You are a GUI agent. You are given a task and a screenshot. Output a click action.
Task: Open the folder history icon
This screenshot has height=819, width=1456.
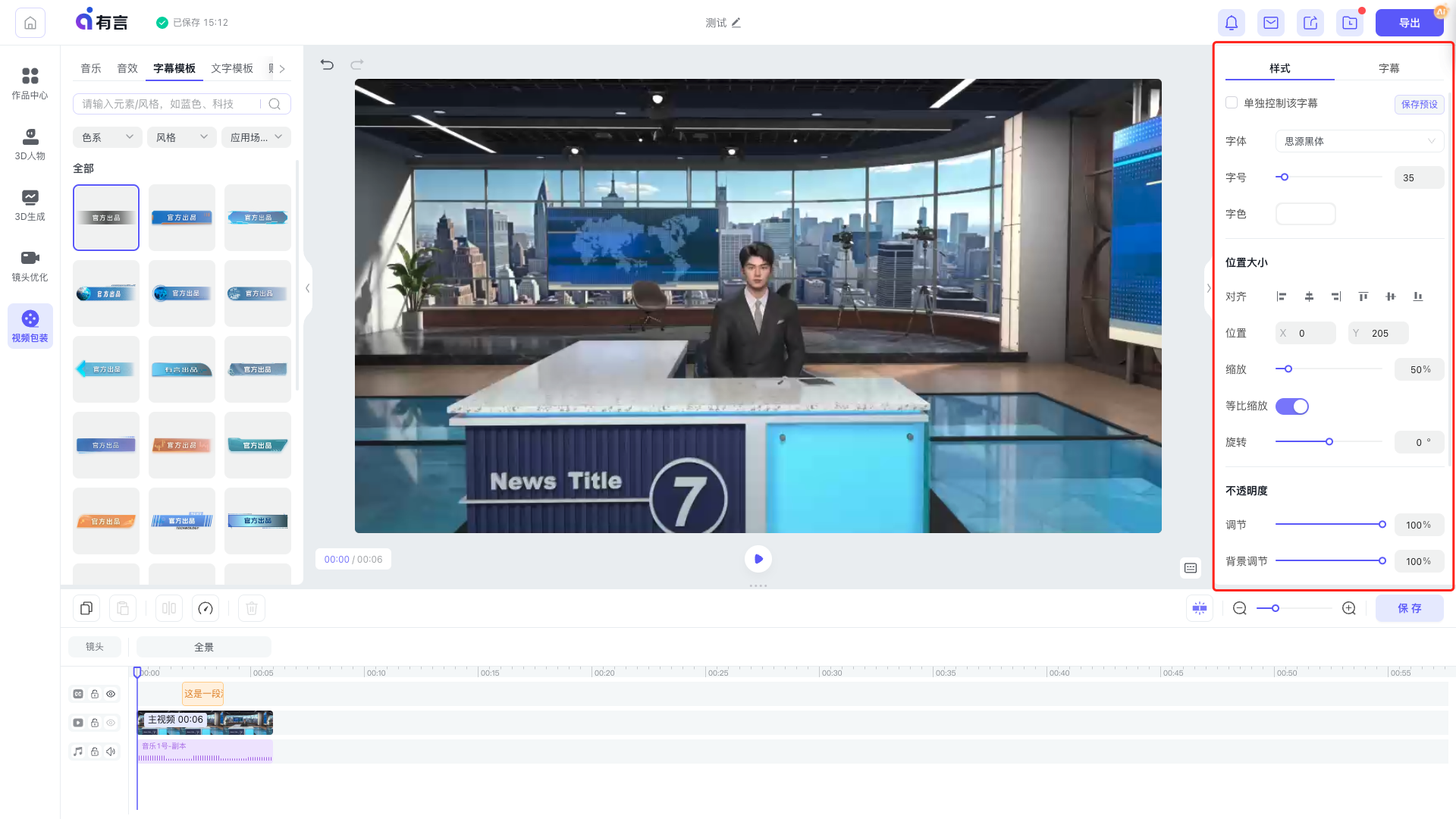click(x=1350, y=23)
